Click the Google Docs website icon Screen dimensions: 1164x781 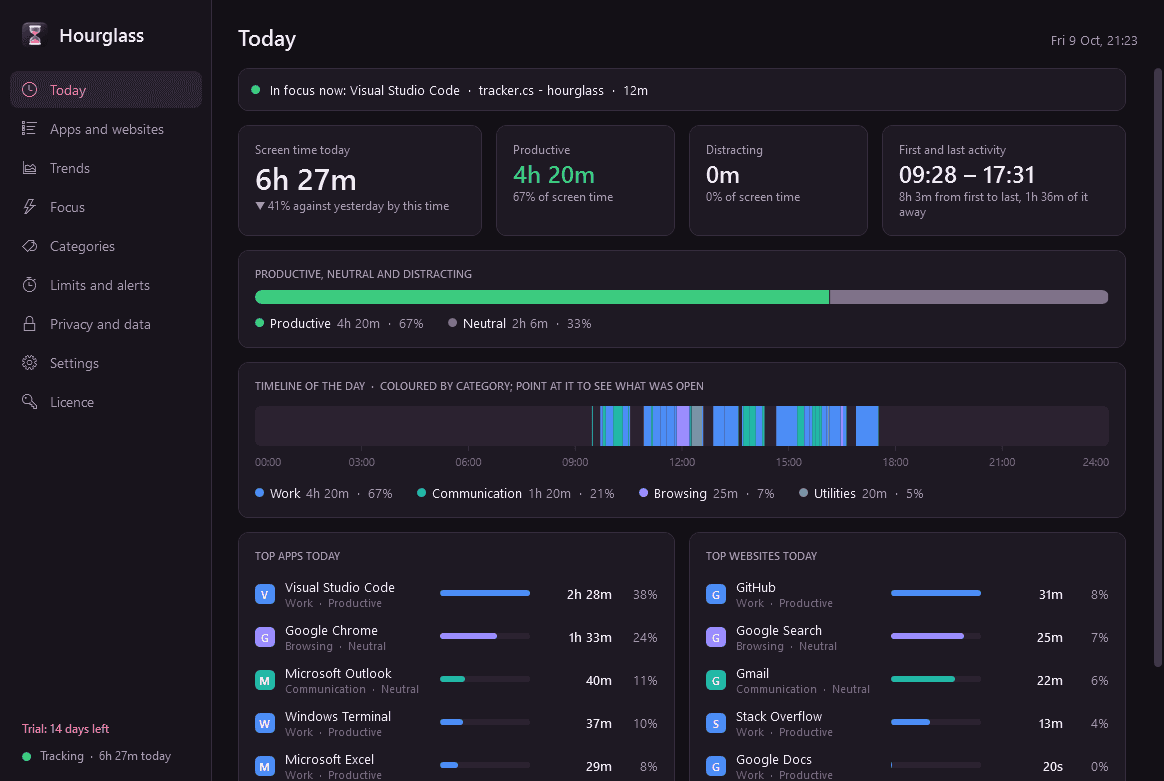pos(716,766)
